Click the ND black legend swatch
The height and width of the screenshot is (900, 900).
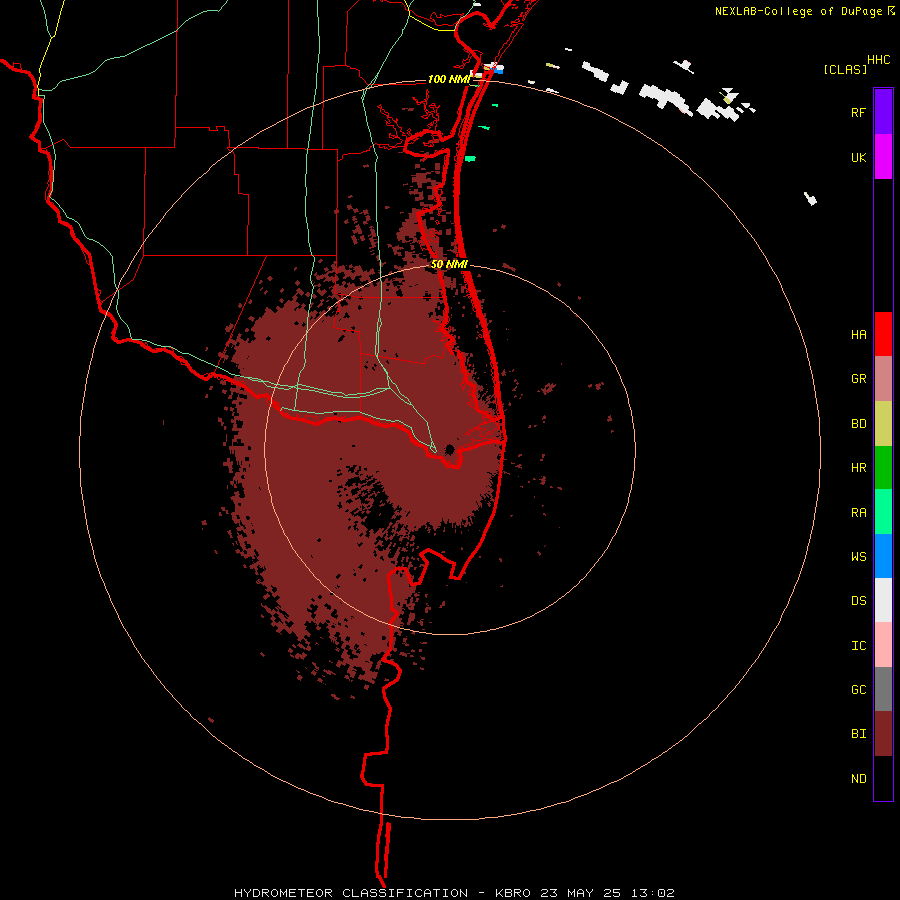click(x=883, y=778)
